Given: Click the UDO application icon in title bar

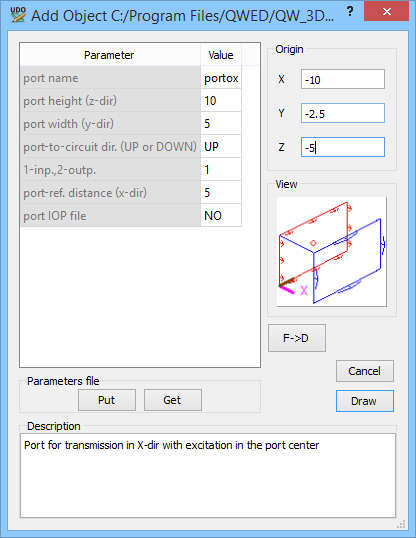Looking at the screenshot, I should (x=18, y=15).
